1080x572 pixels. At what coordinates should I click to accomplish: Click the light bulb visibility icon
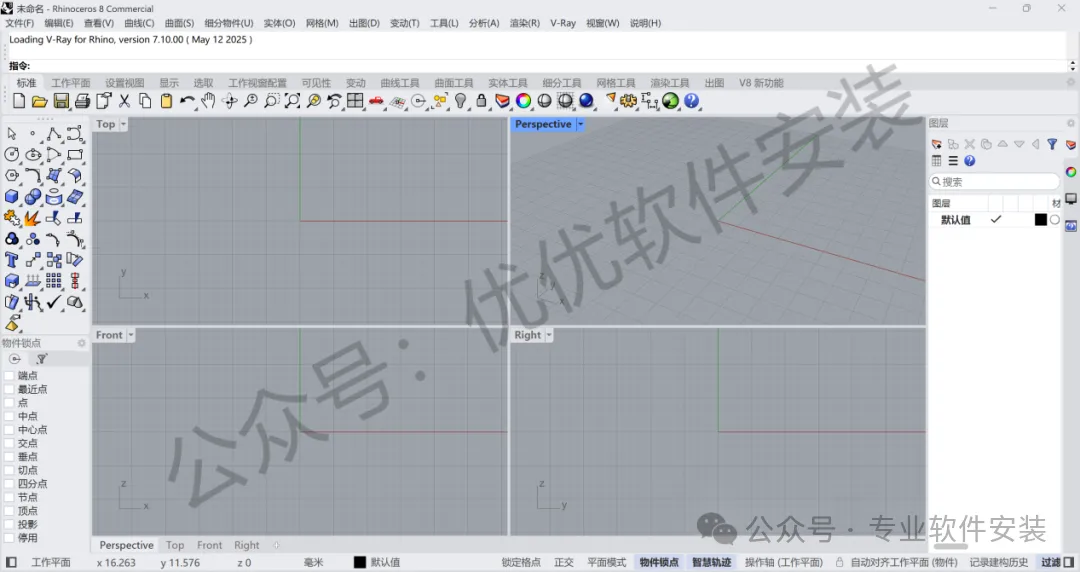[x=460, y=101]
